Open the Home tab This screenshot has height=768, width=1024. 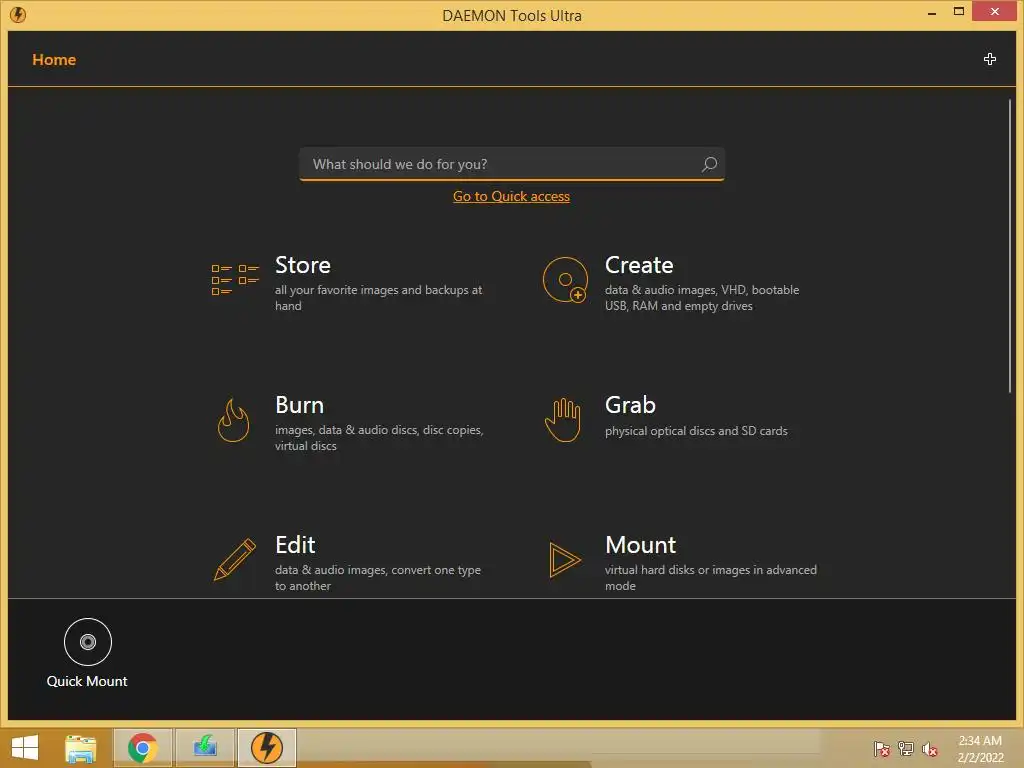pyautogui.click(x=54, y=59)
